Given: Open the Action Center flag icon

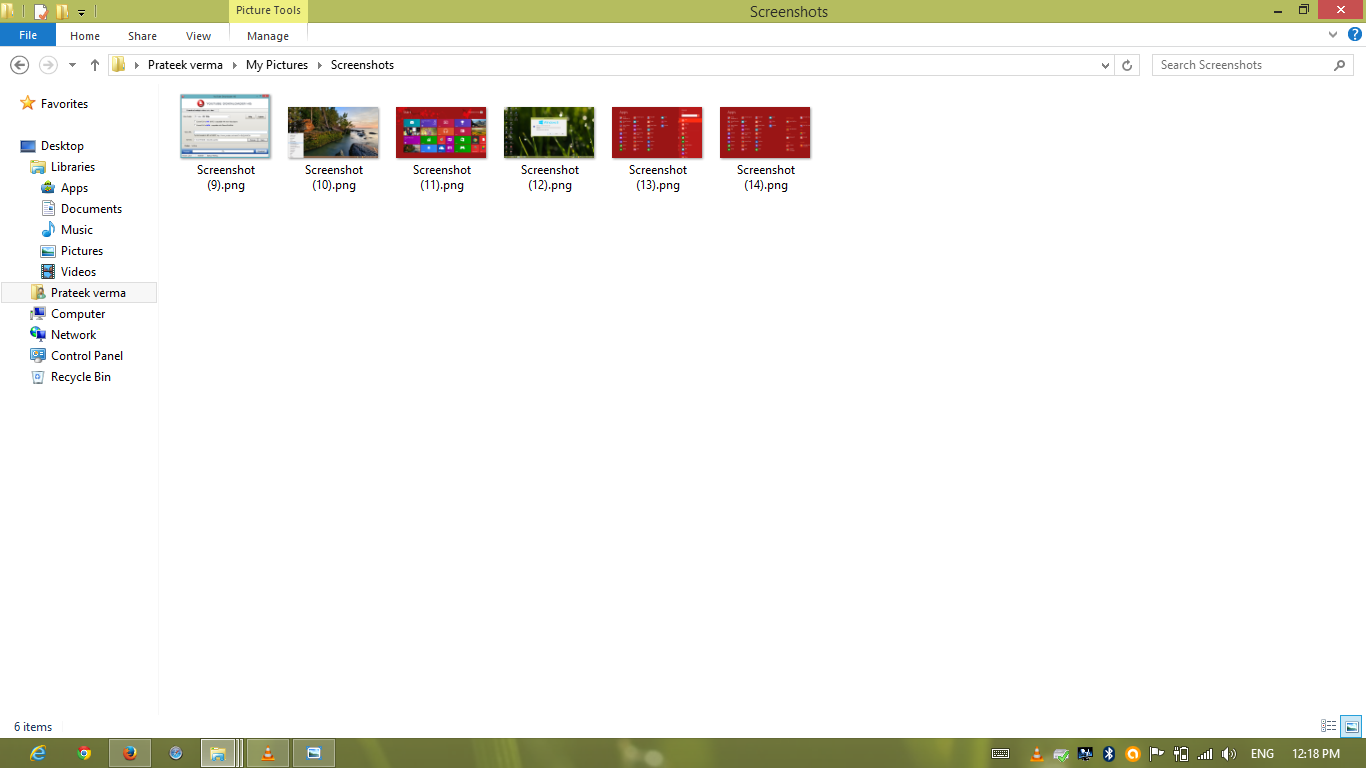Looking at the screenshot, I should [x=1157, y=754].
